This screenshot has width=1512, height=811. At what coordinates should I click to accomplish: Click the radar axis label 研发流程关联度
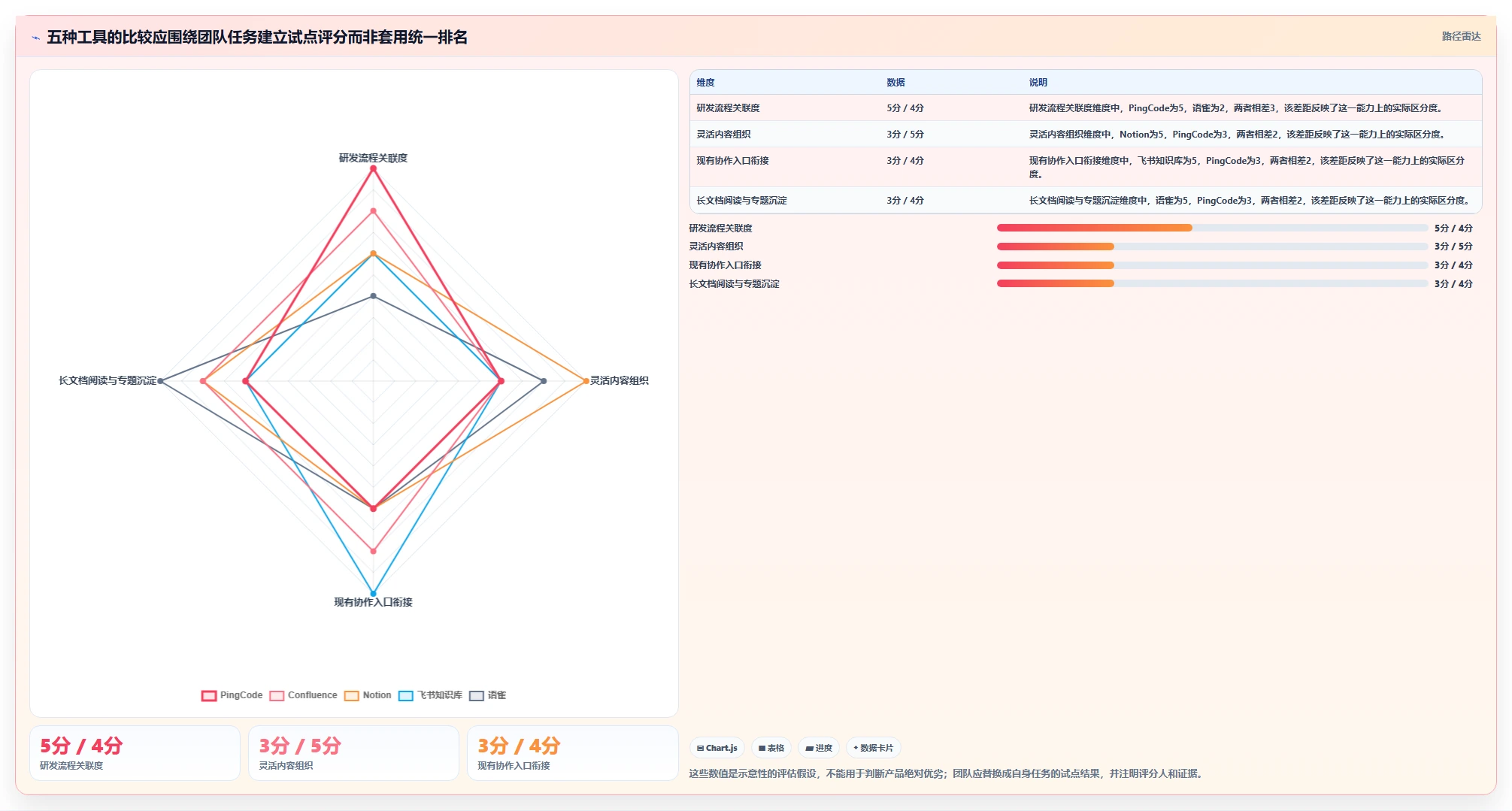[373, 158]
